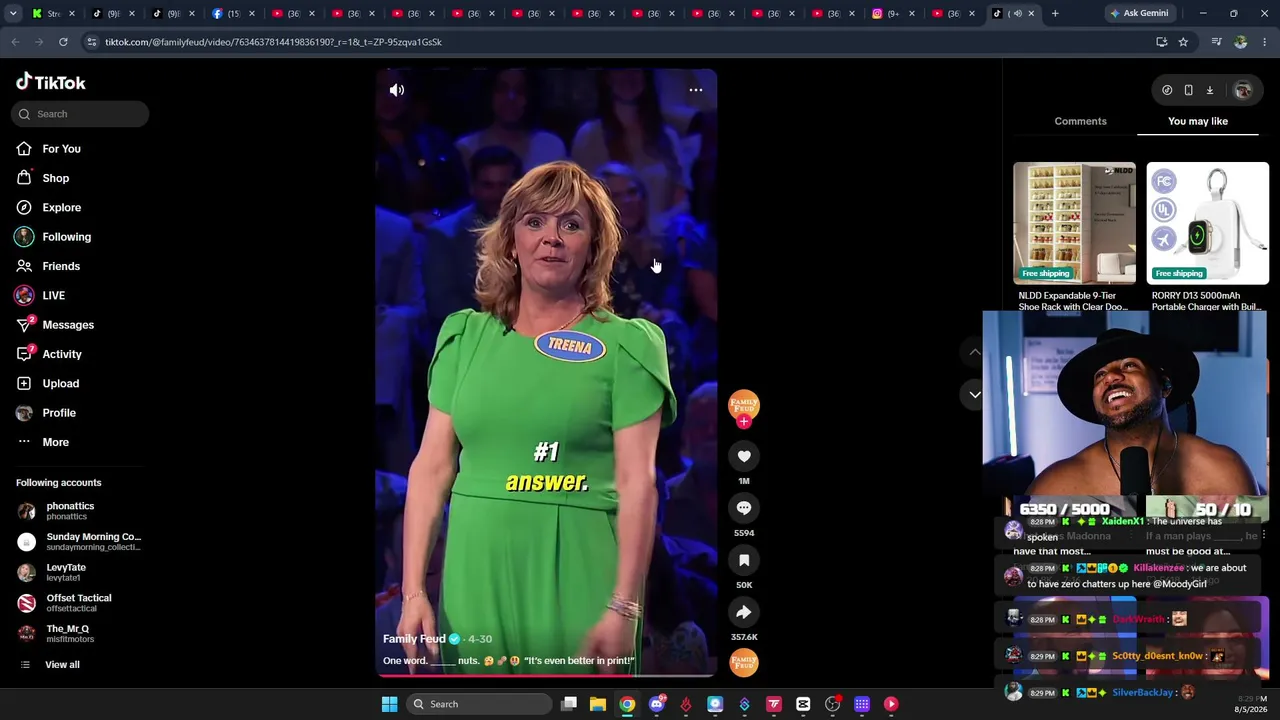Open the desktop app download icon

[1209, 90]
